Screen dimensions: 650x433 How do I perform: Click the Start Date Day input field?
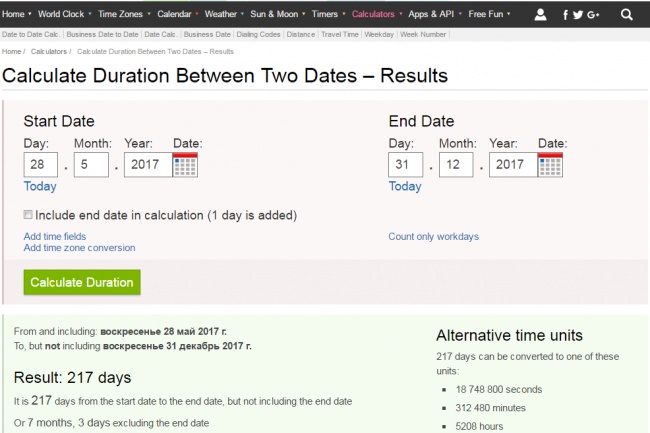(x=41, y=165)
